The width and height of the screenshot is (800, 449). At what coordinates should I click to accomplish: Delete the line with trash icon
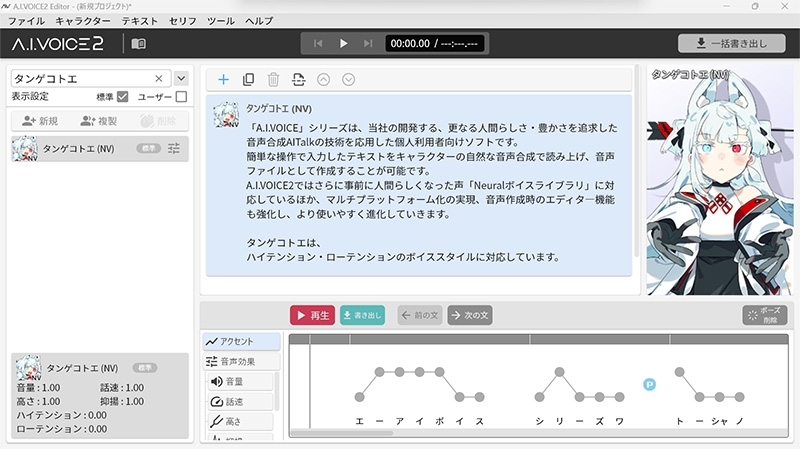tap(273, 80)
